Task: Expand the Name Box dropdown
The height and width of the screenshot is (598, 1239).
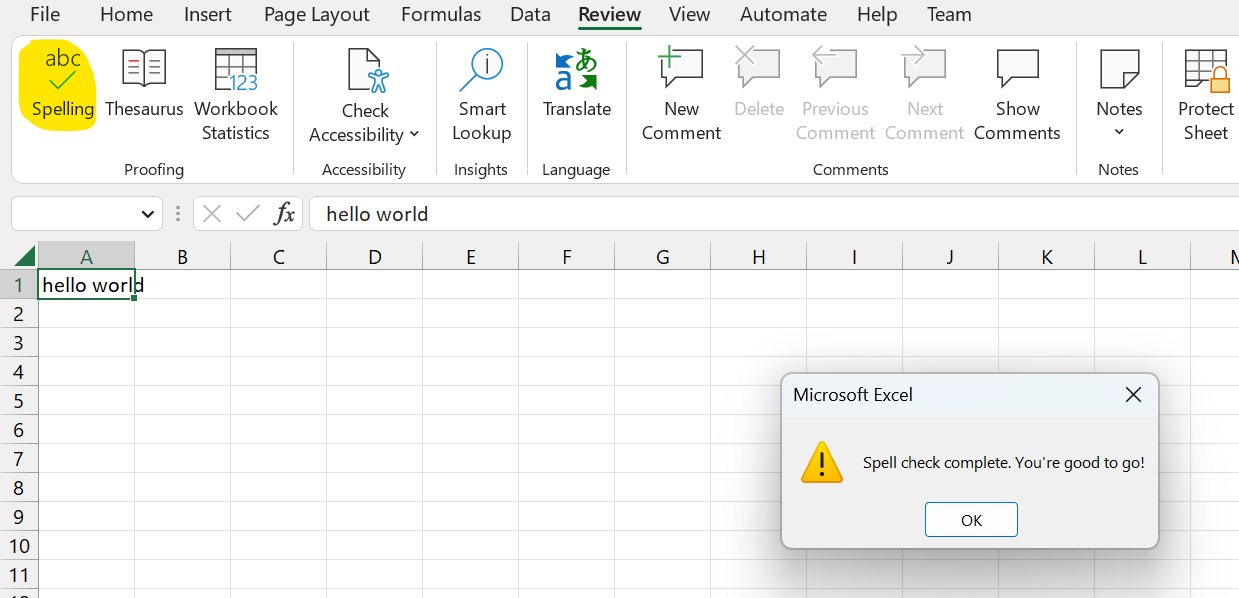Action: coord(148,214)
